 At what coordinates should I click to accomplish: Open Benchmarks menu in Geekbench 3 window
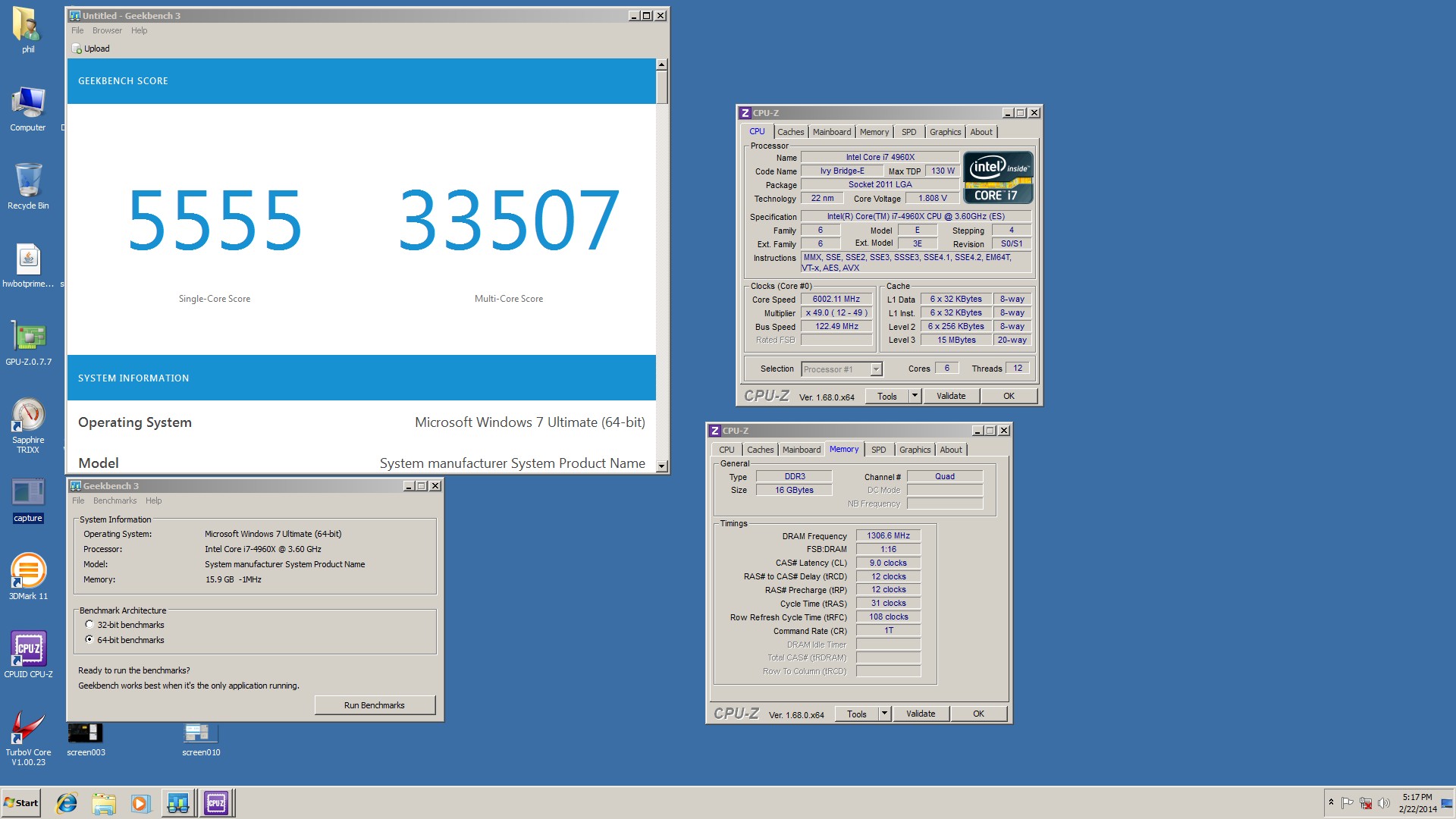[115, 500]
